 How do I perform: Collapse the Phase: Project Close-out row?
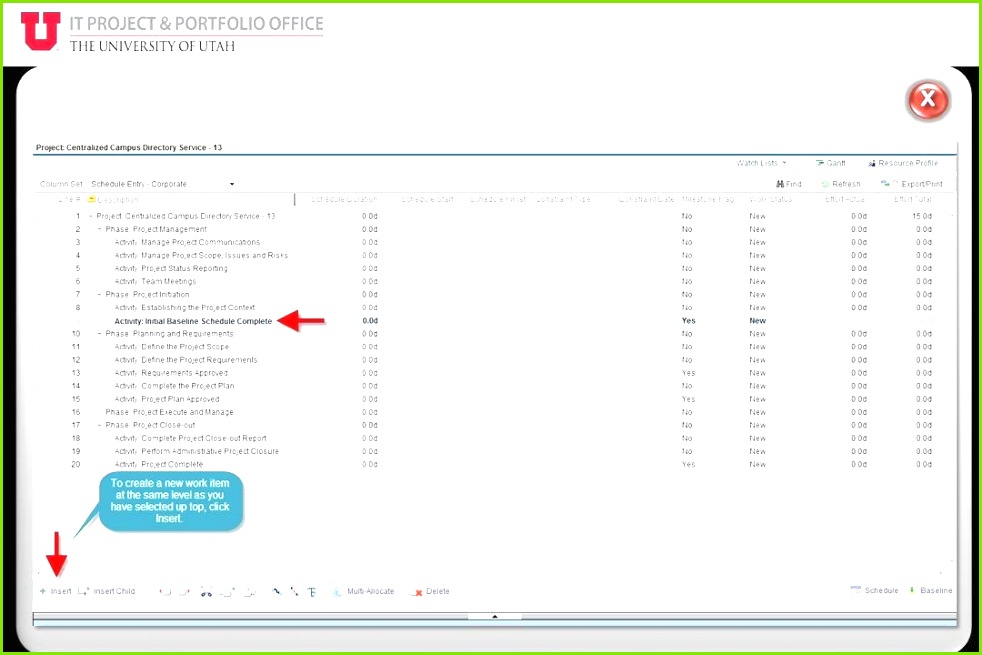(99, 425)
